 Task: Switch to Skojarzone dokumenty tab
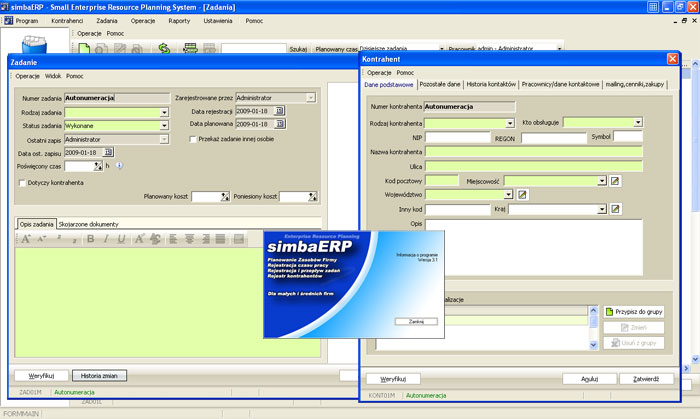point(88,224)
